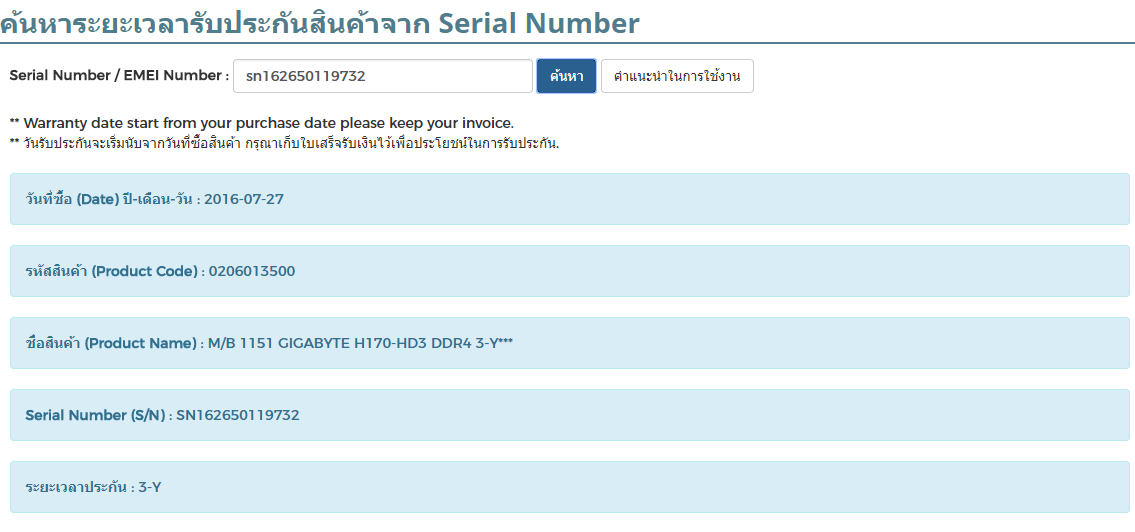
Task: Select the result value SN162650119732
Action: [238, 415]
